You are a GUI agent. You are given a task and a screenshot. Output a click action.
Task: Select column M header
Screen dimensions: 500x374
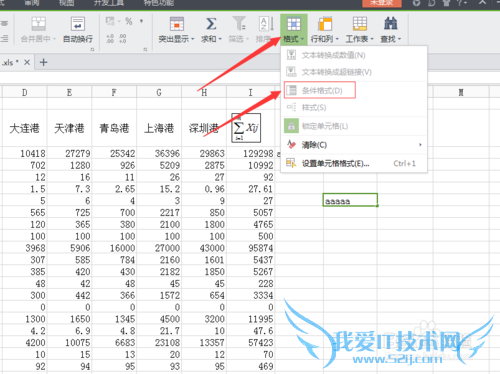[461, 92]
